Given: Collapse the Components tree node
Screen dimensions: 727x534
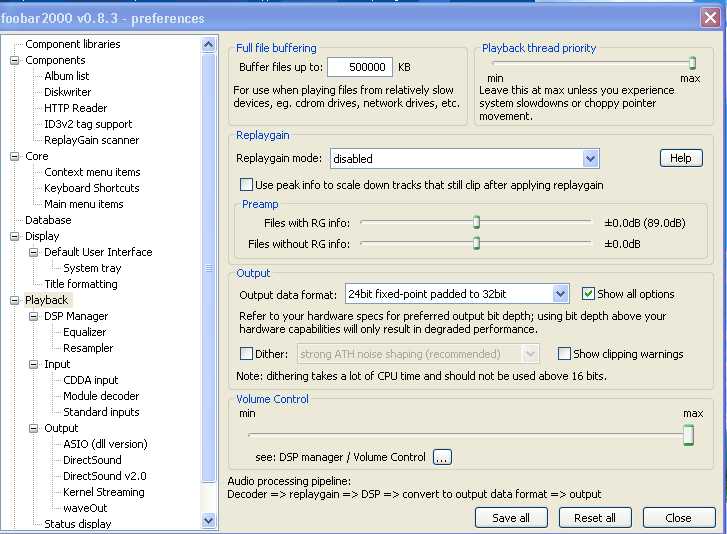Looking at the screenshot, I should 15,60.
